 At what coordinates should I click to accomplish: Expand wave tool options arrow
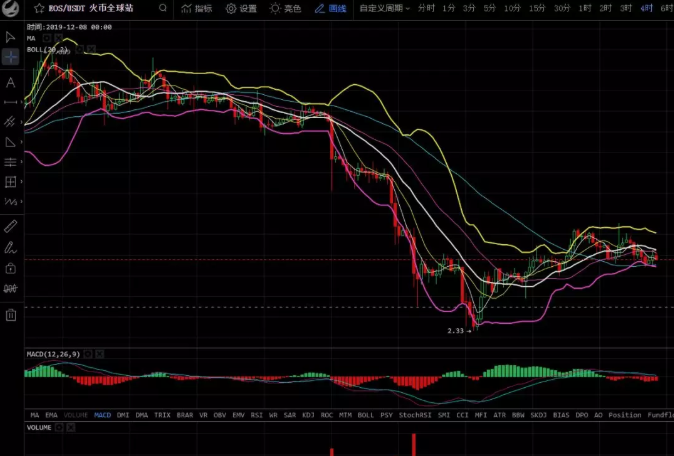21,202
